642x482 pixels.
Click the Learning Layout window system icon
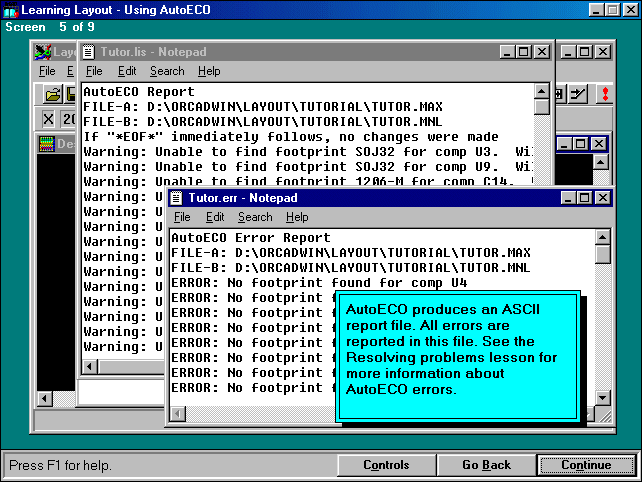pos(10,9)
